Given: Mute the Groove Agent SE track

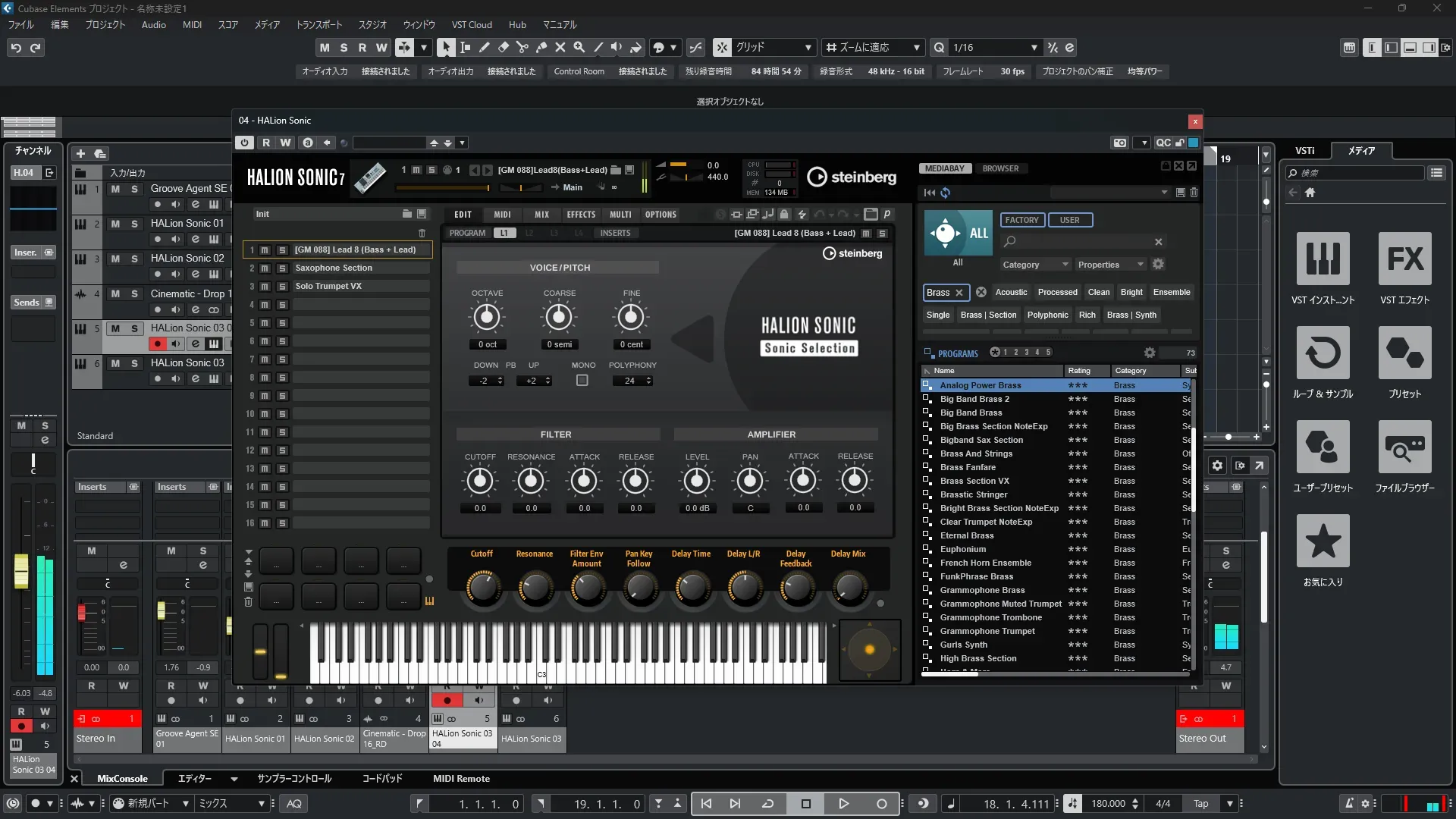Looking at the screenshot, I should point(115,189).
